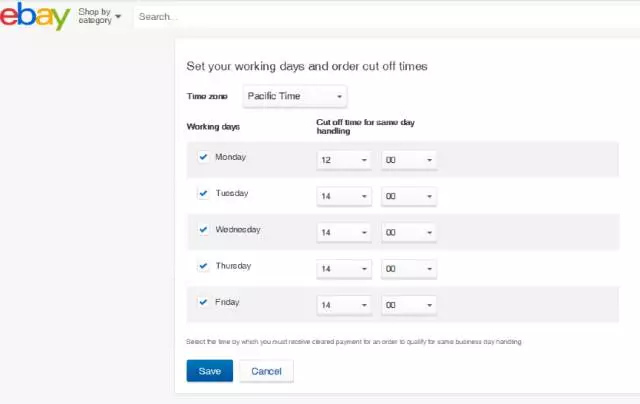Toggle the Thursday checkbox
Image resolution: width=640 pixels, height=404 pixels.
[x=204, y=267]
